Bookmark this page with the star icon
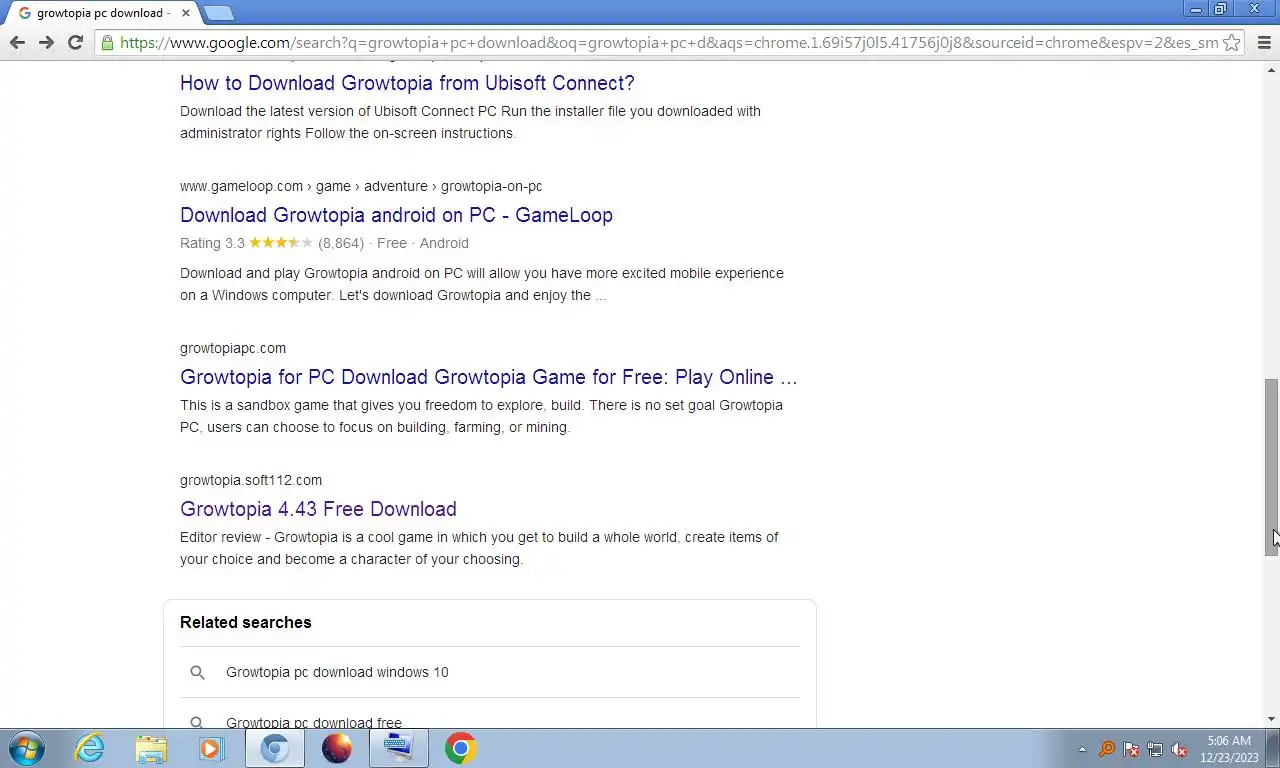 (x=1232, y=42)
